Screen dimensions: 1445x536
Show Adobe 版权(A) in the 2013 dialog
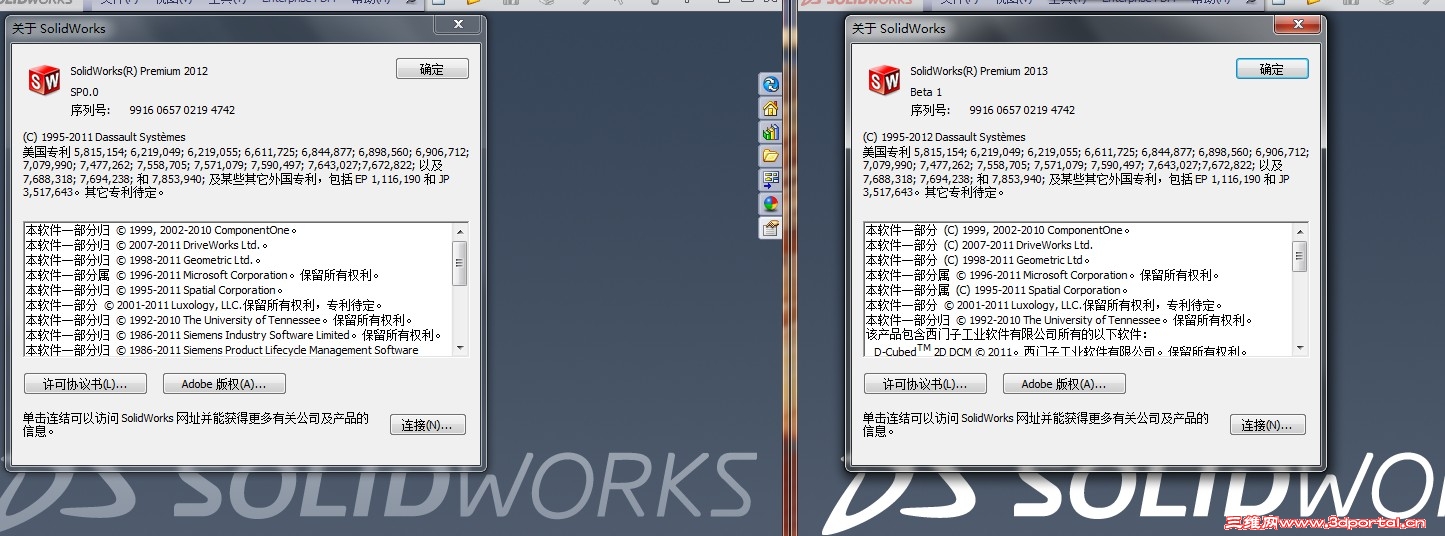pos(1064,384)
